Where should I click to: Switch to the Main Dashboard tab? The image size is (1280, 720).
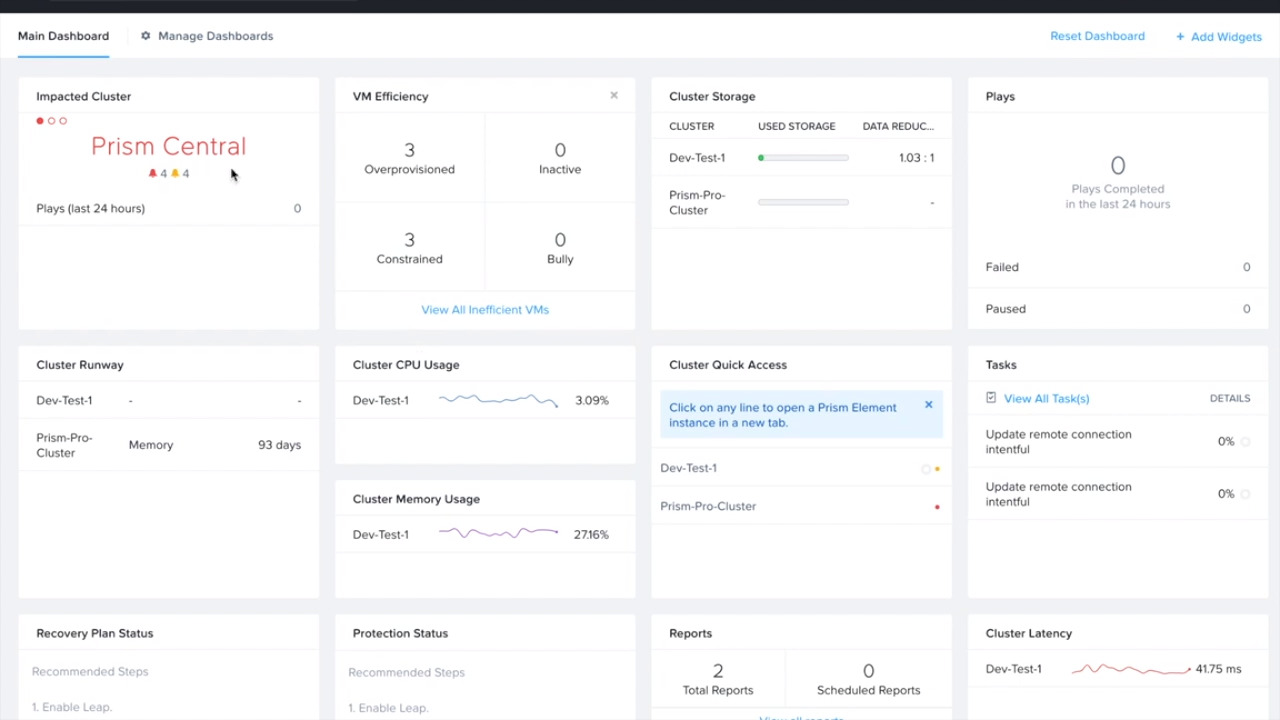(63, 36)
